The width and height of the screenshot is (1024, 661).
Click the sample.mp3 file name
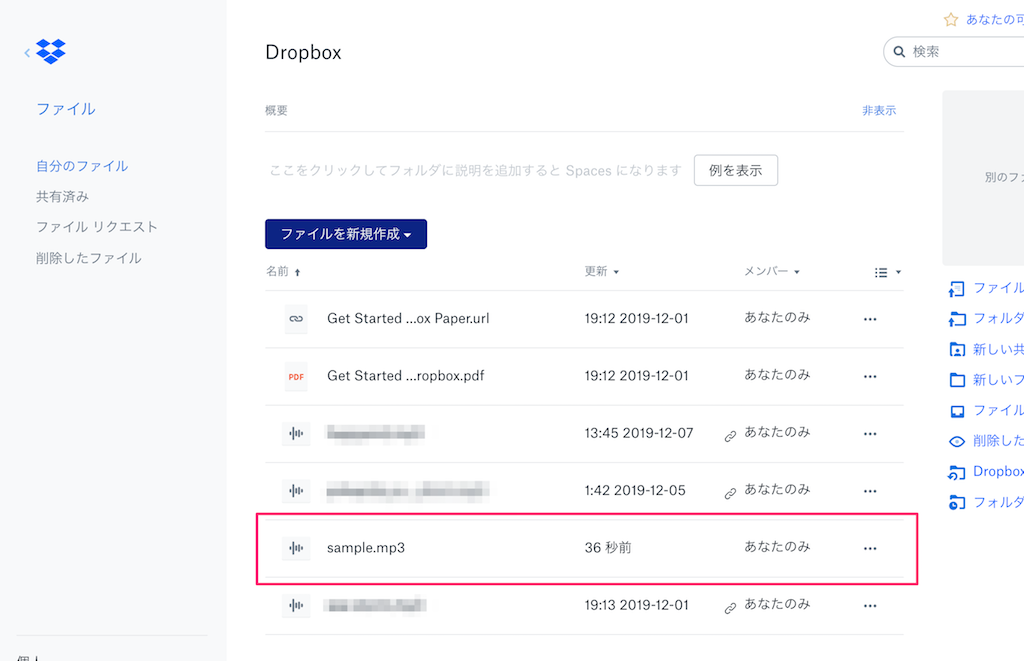pos(366,548)
